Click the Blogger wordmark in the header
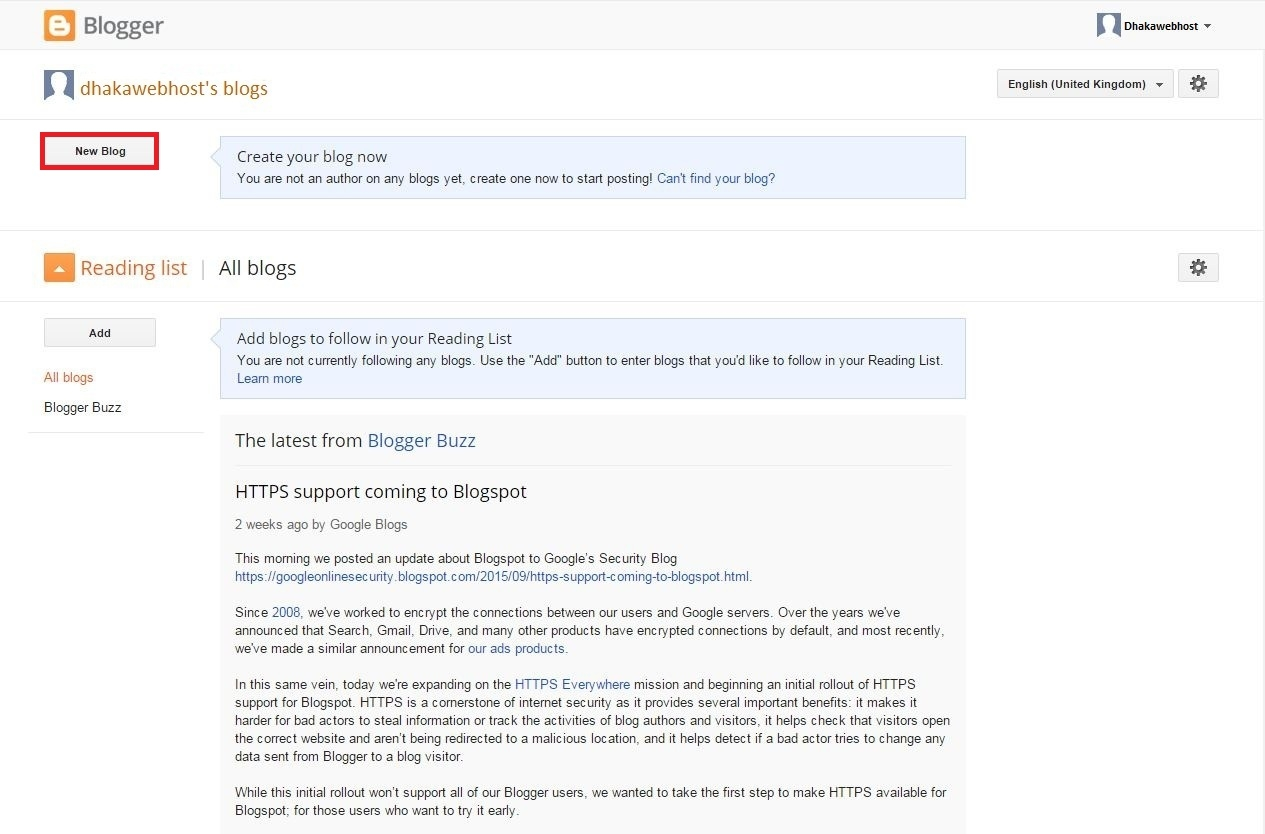This screenshot has height=834, width=1265. pyautogui.click(x=124, y=26)
